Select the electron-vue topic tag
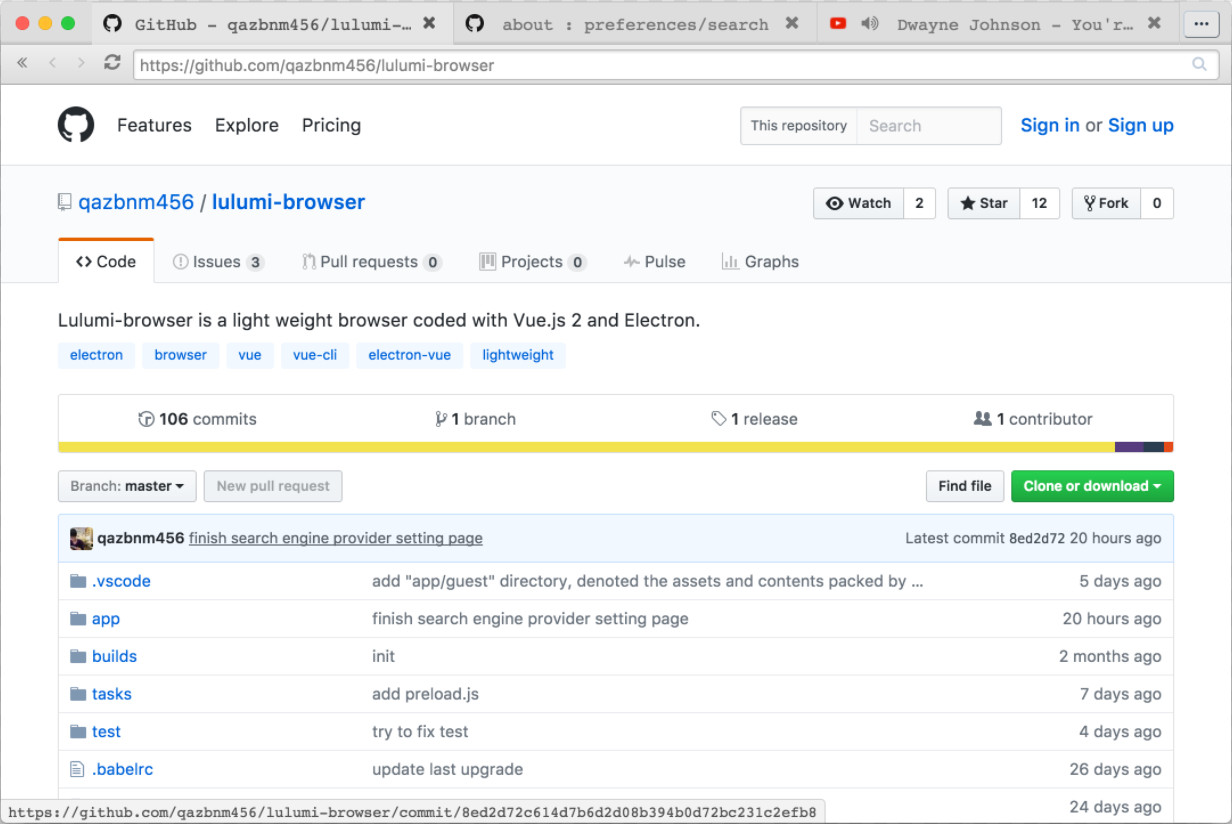The image size is (1232, 824). click(409, 355)
